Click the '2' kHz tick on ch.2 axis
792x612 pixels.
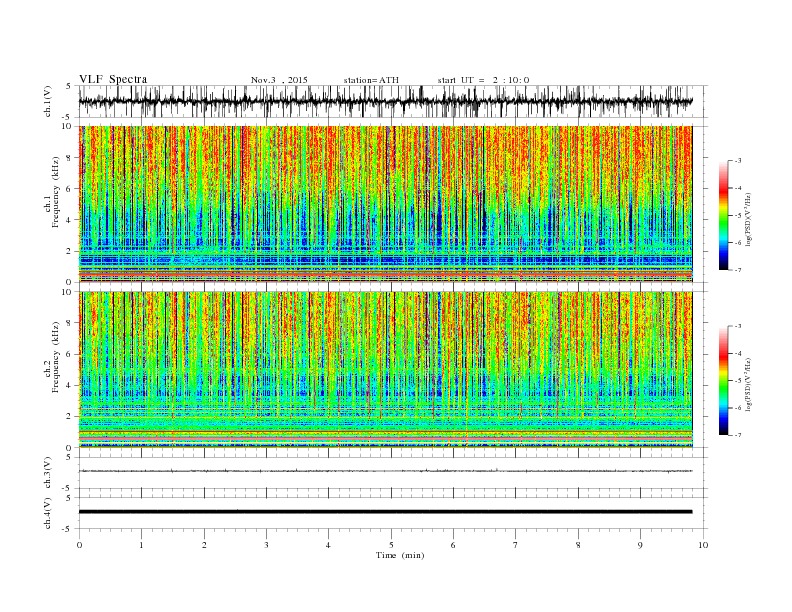[70, 417]
